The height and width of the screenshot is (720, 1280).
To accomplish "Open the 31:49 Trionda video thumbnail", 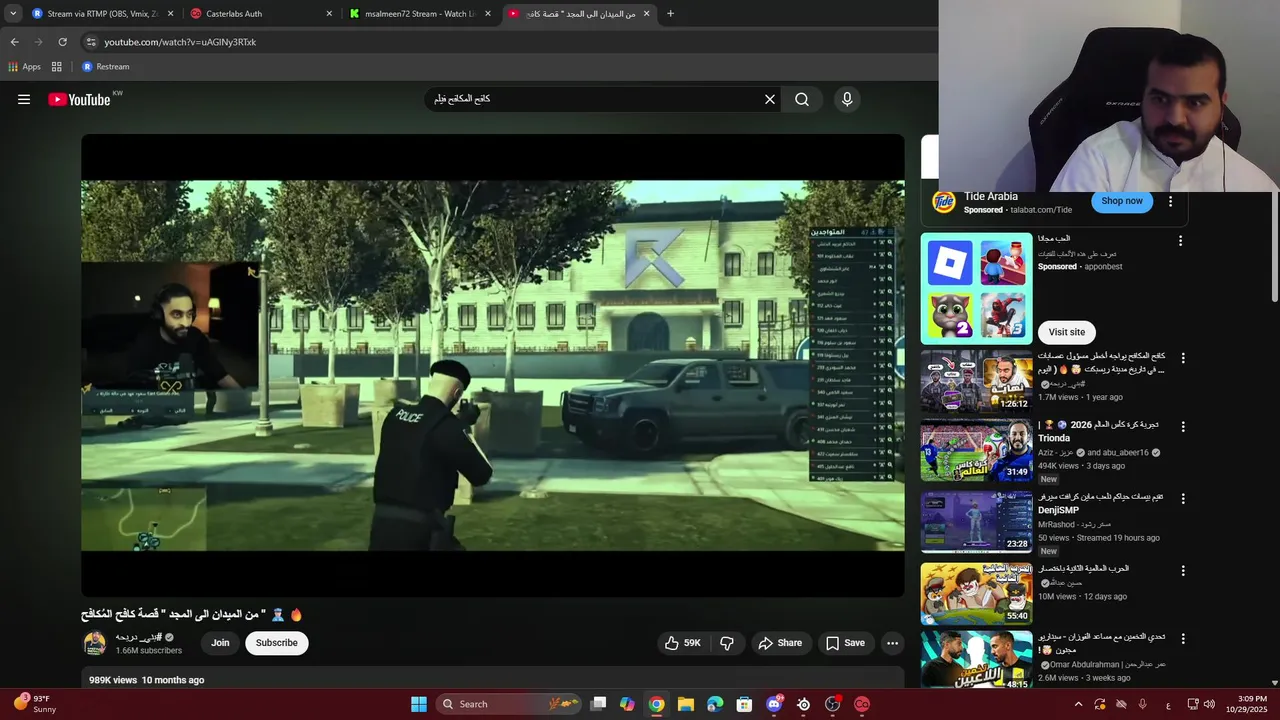I will 976,450.
